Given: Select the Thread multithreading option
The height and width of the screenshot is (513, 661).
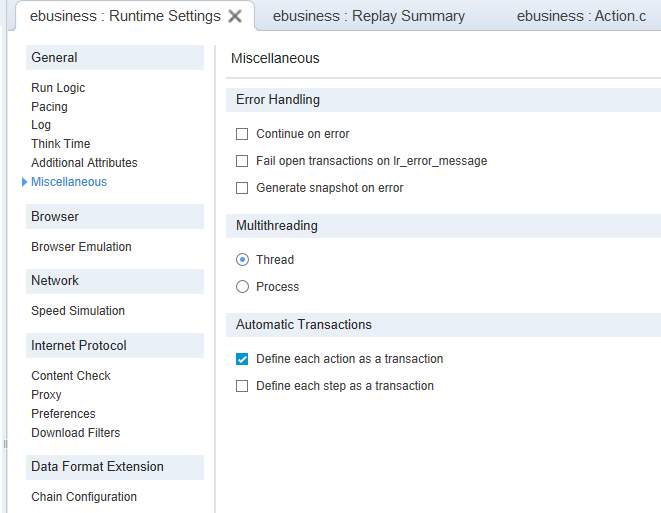Looking at the screenshot, I should coord(242,260).
